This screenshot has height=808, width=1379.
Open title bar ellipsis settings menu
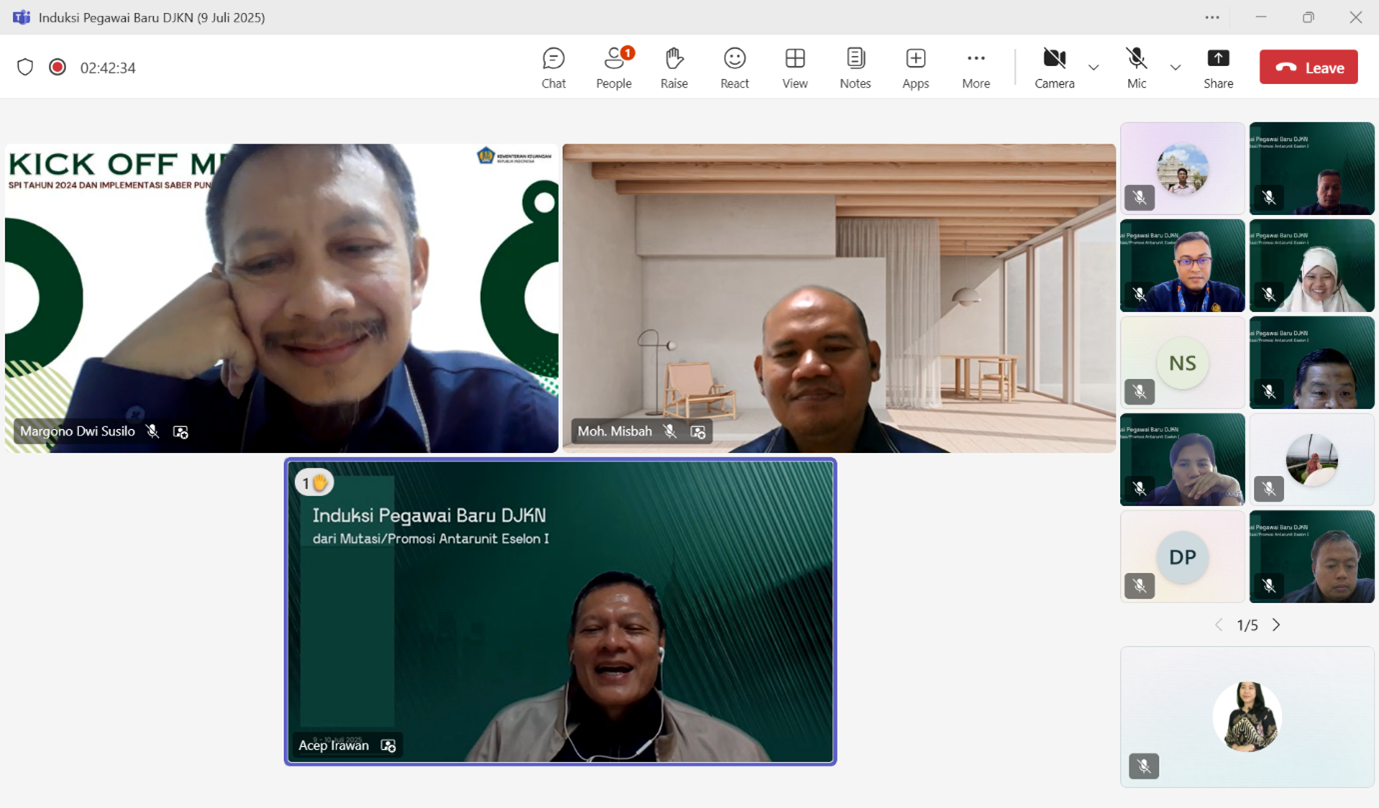point(1212,17)
